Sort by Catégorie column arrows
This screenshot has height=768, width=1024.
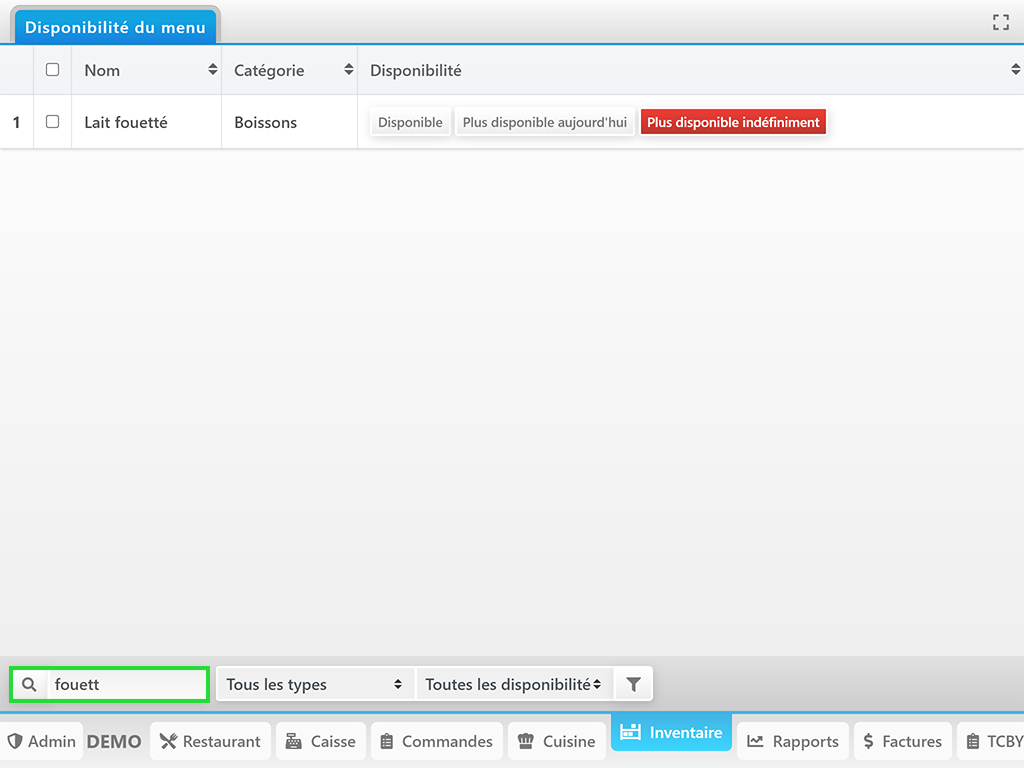point(348,70)
